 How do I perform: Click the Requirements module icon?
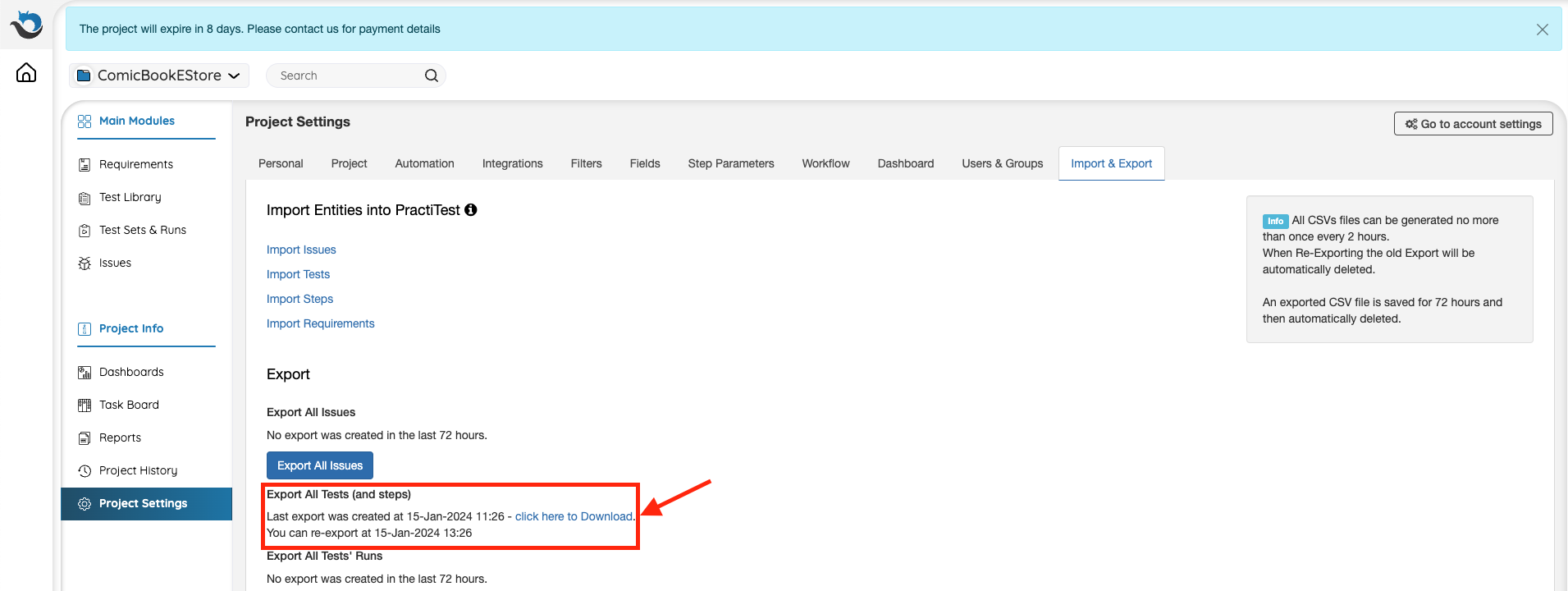pos(85,165)
